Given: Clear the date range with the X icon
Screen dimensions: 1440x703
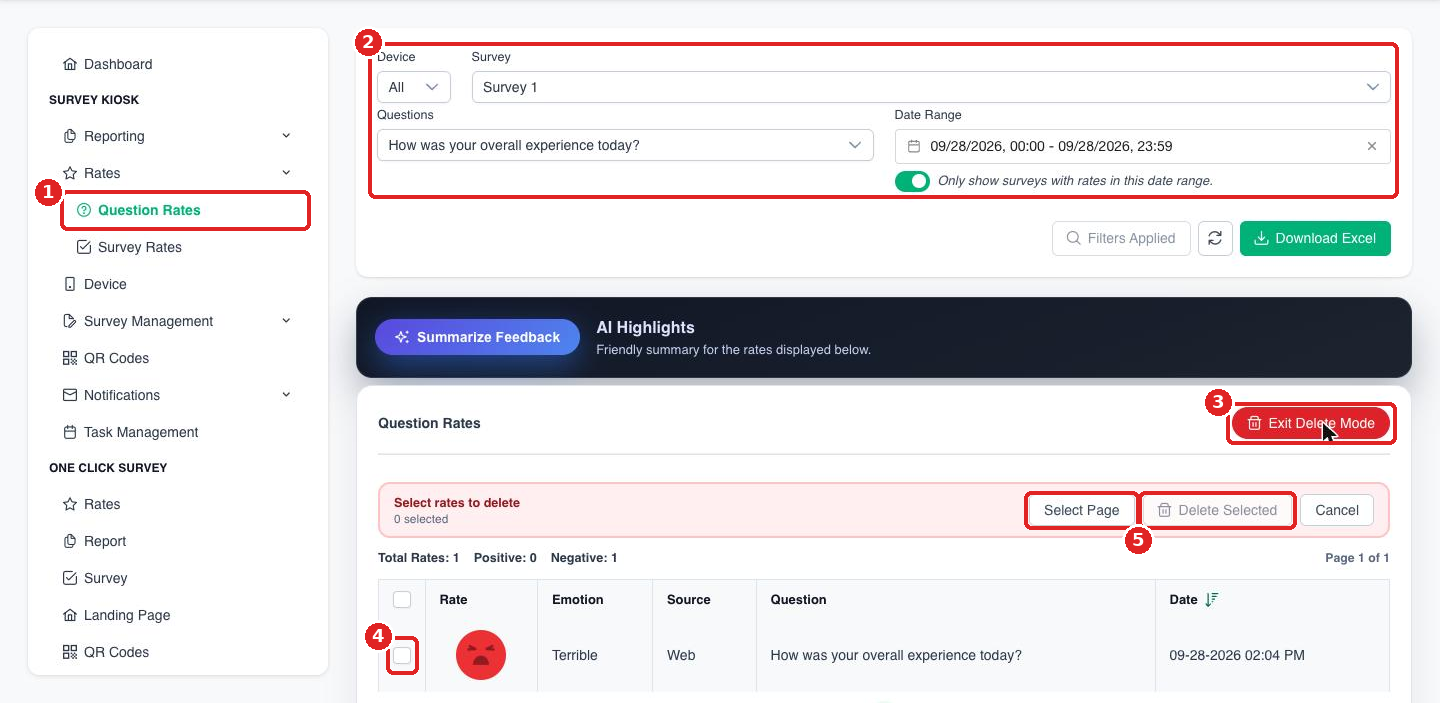Looking at the screenshot, I should click(1372, 146).
